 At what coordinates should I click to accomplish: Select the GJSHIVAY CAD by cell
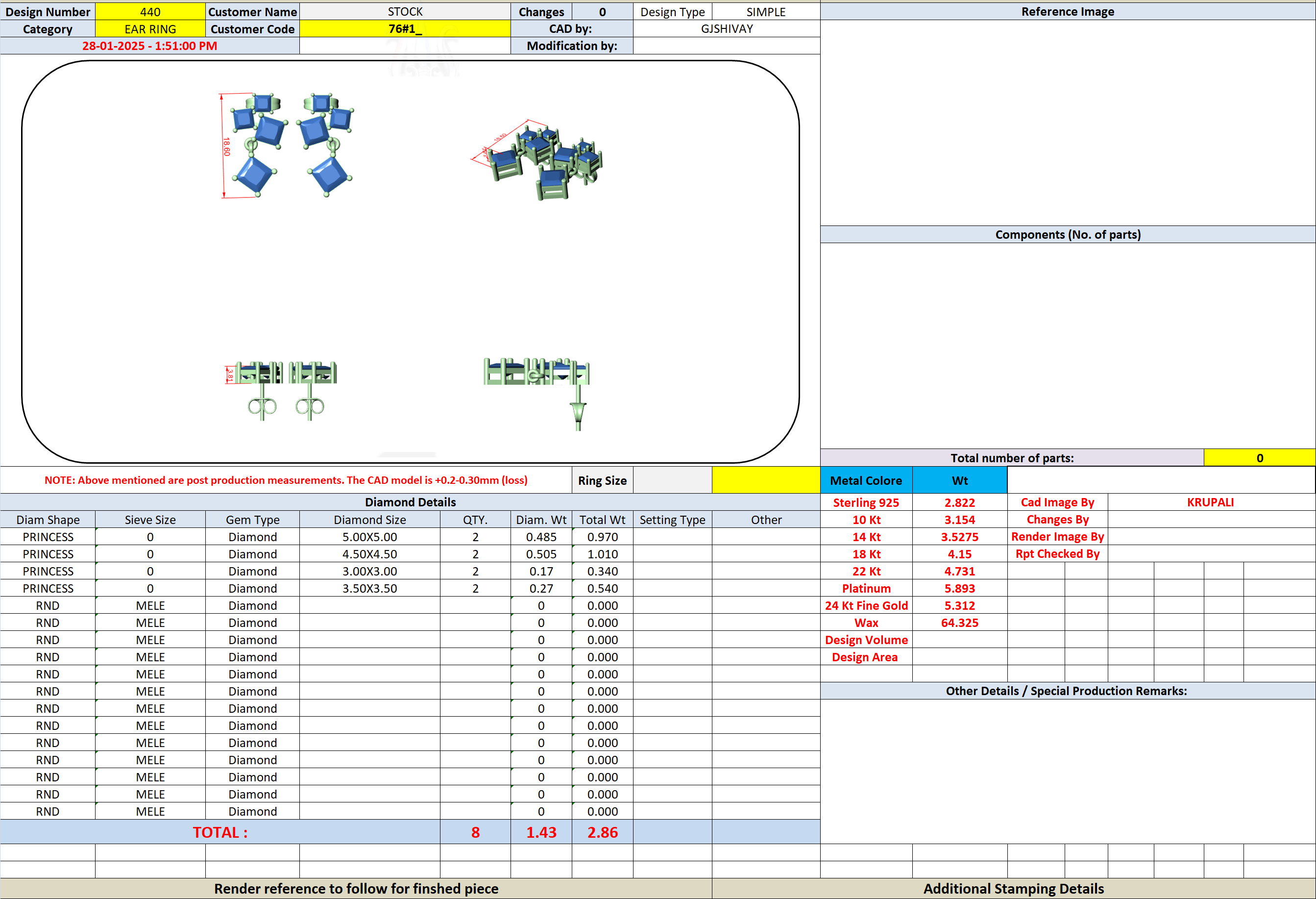(727, 29)
